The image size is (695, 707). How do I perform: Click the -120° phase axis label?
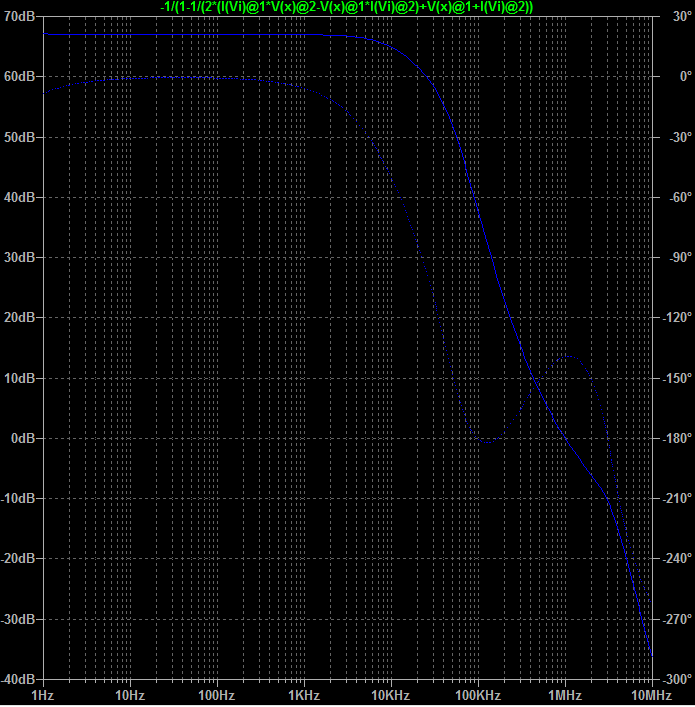pos(677,317)
